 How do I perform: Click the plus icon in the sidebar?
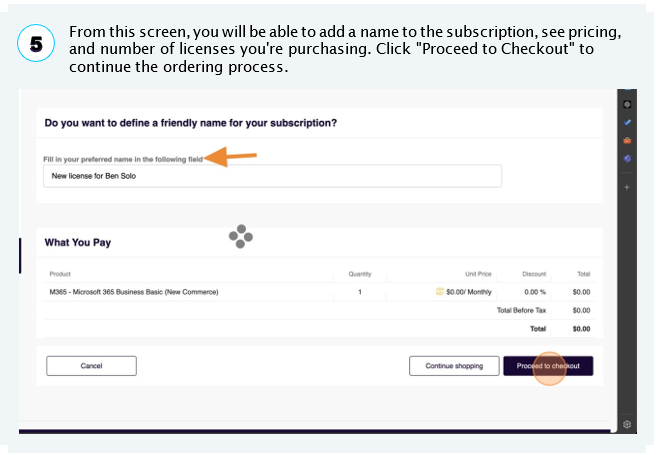627,187
